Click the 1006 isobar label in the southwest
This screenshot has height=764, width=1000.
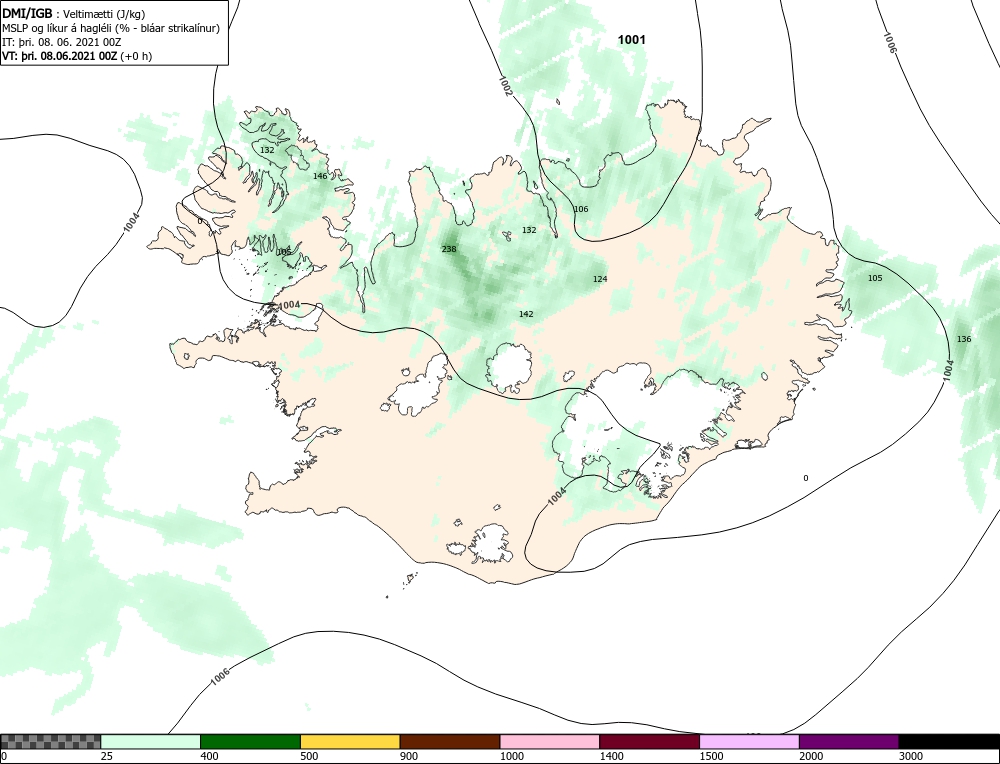[219, 677]
